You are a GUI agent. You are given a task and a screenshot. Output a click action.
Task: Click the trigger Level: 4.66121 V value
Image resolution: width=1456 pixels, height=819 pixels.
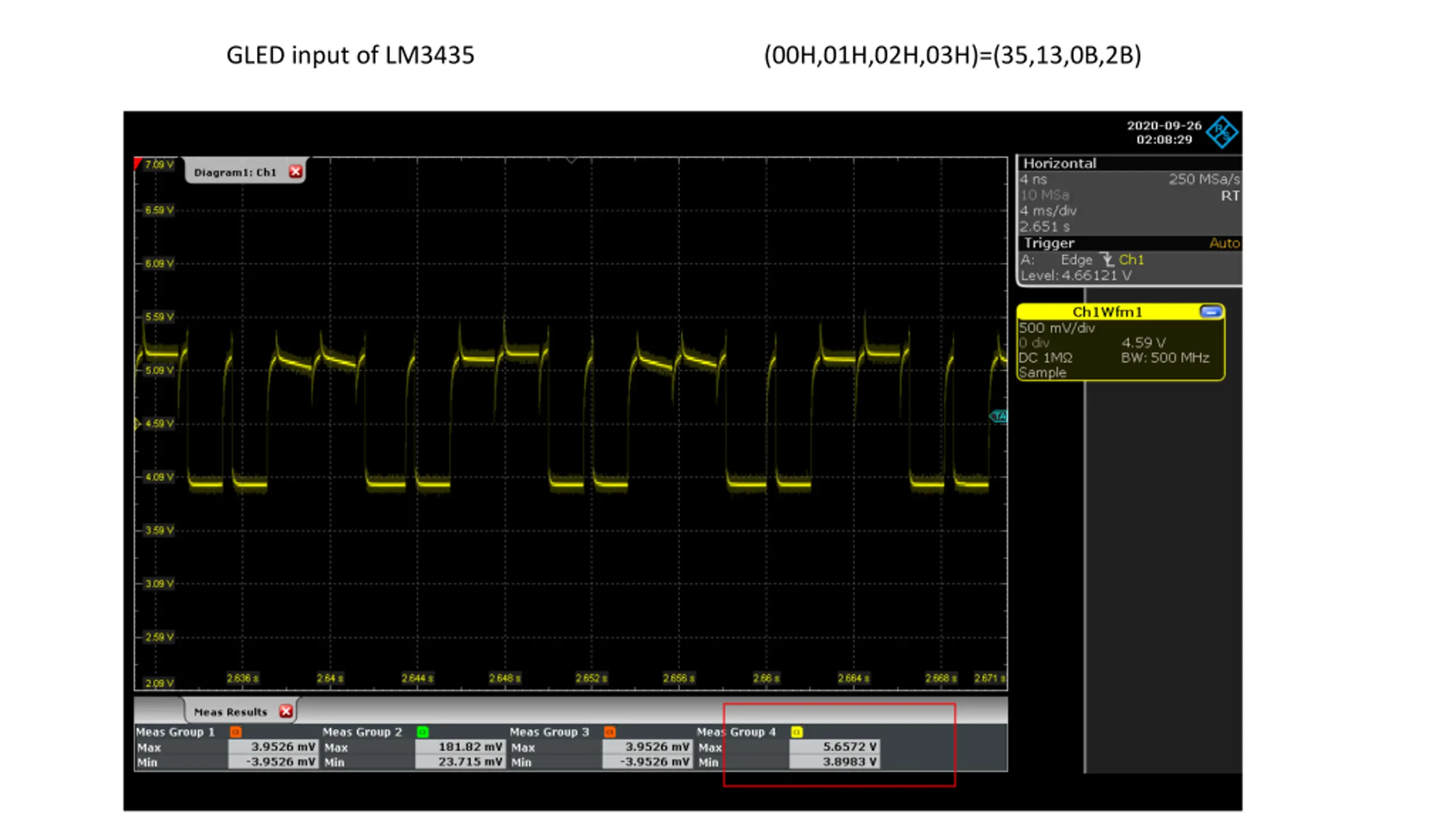pyautogui.click(x=1076, y=275)
